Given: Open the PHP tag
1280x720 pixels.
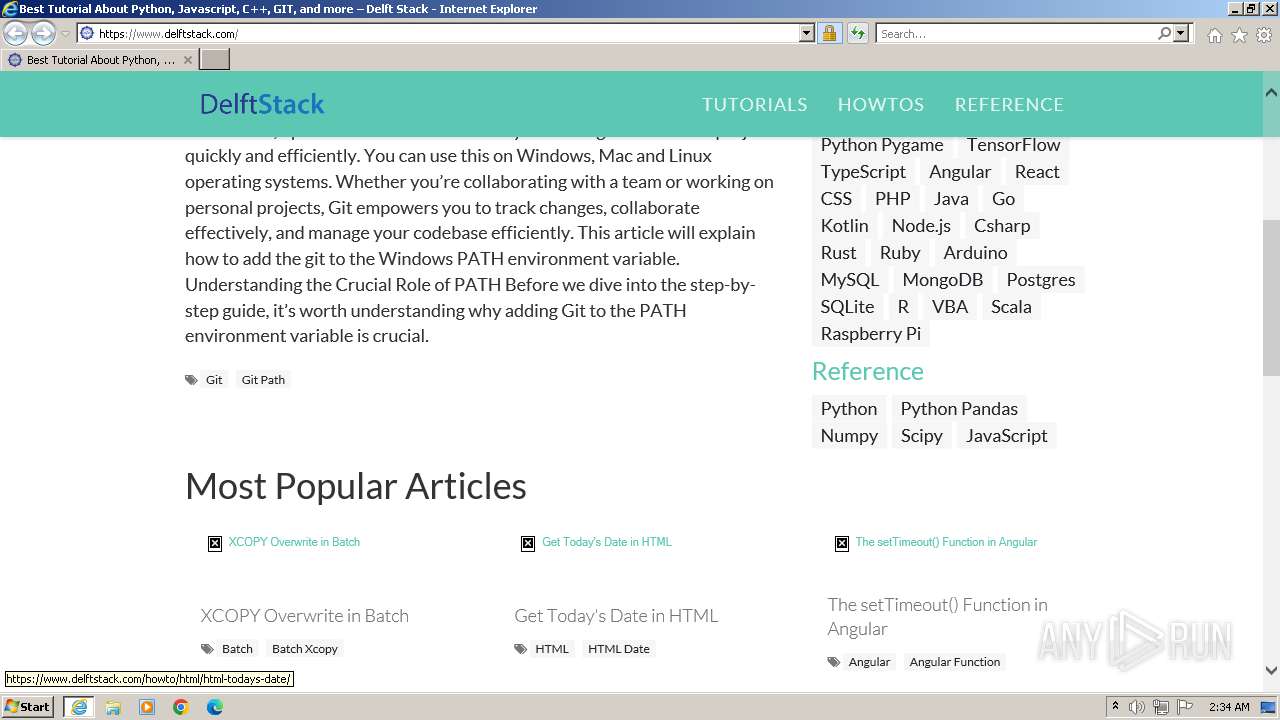Looking at the screenshot, I should 892,199.
